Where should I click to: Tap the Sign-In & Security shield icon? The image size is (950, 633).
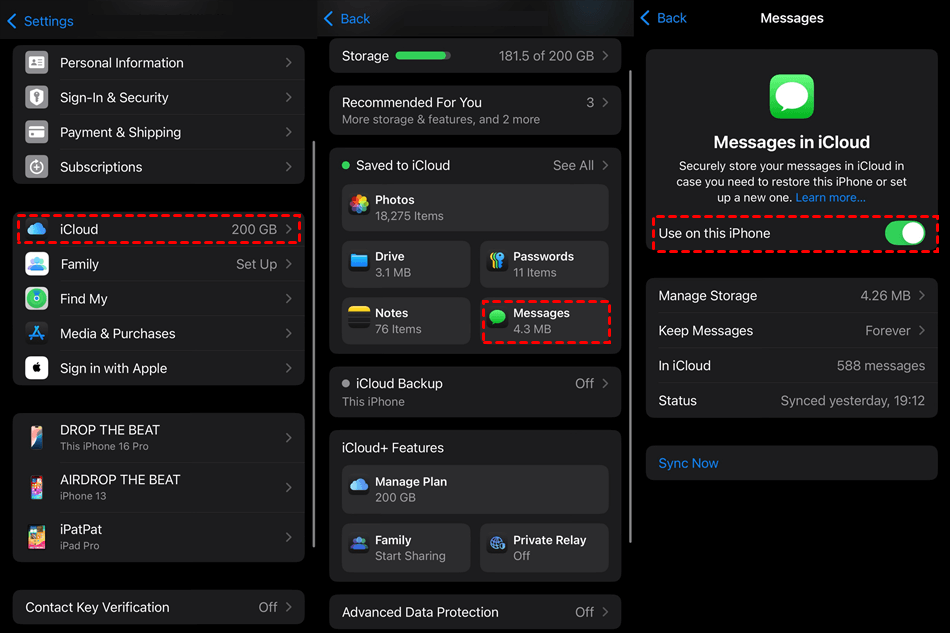pyautogui.click(x=36, y=97)
